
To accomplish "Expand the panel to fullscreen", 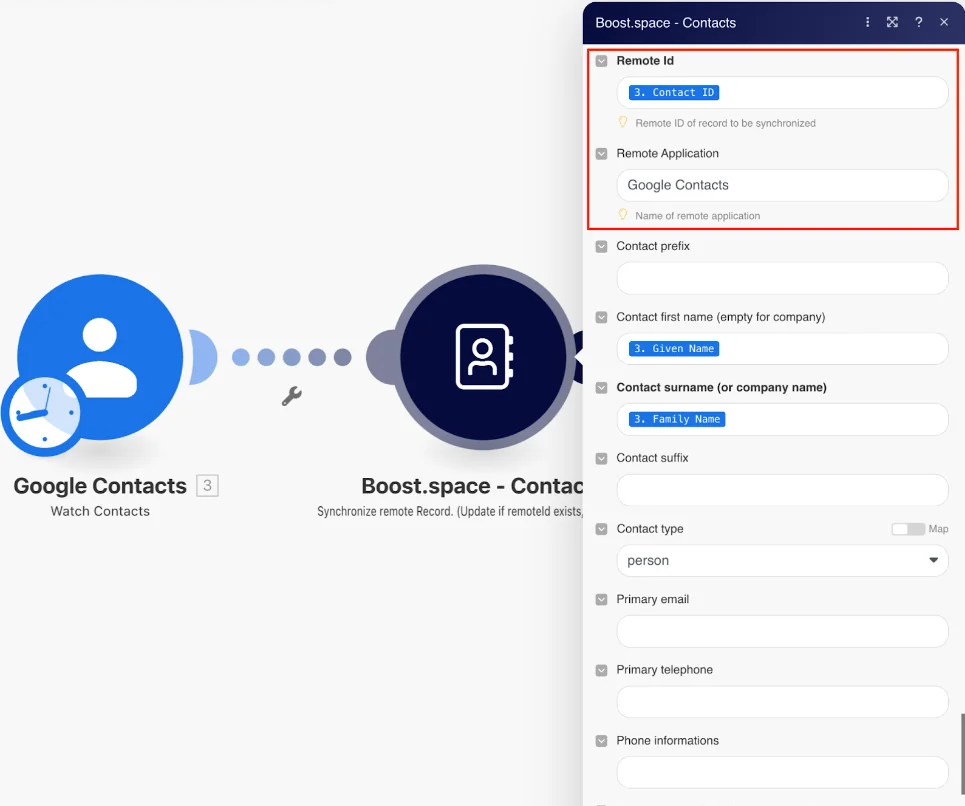I will pos(892,22).
